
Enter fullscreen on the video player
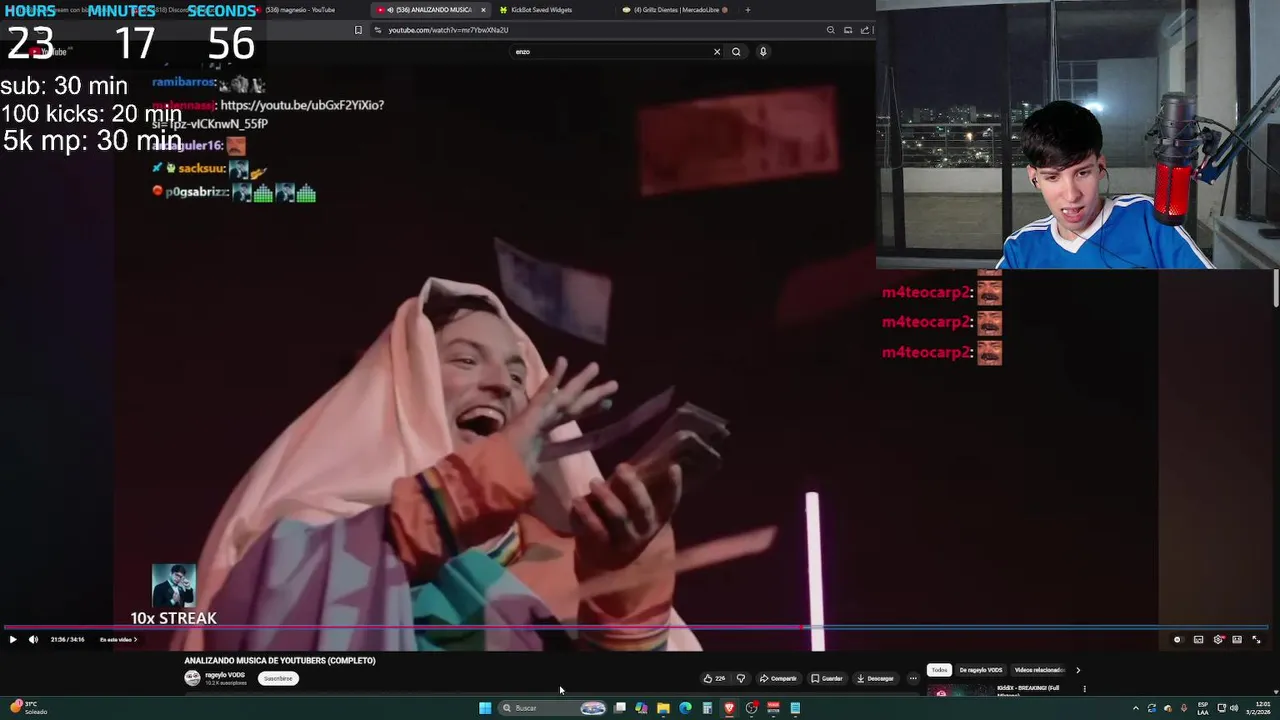tap(1257, 640)
